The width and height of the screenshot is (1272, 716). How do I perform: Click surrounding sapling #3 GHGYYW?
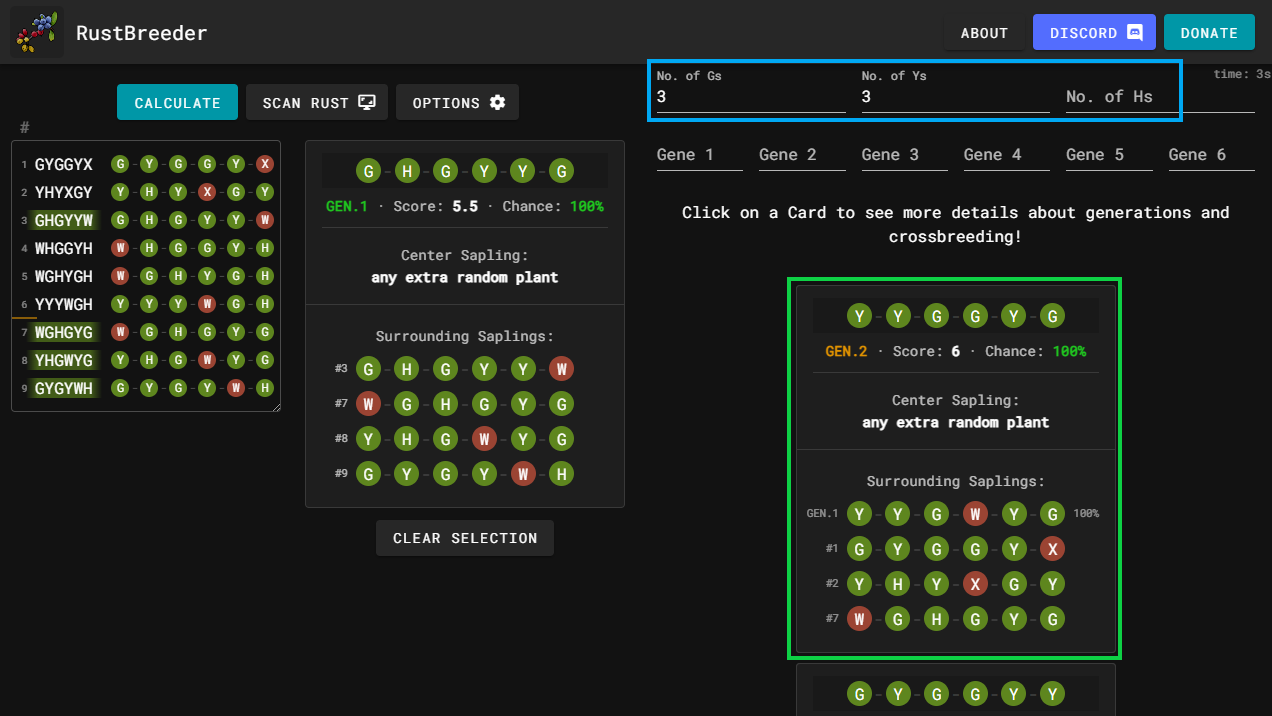coord(465,369)
